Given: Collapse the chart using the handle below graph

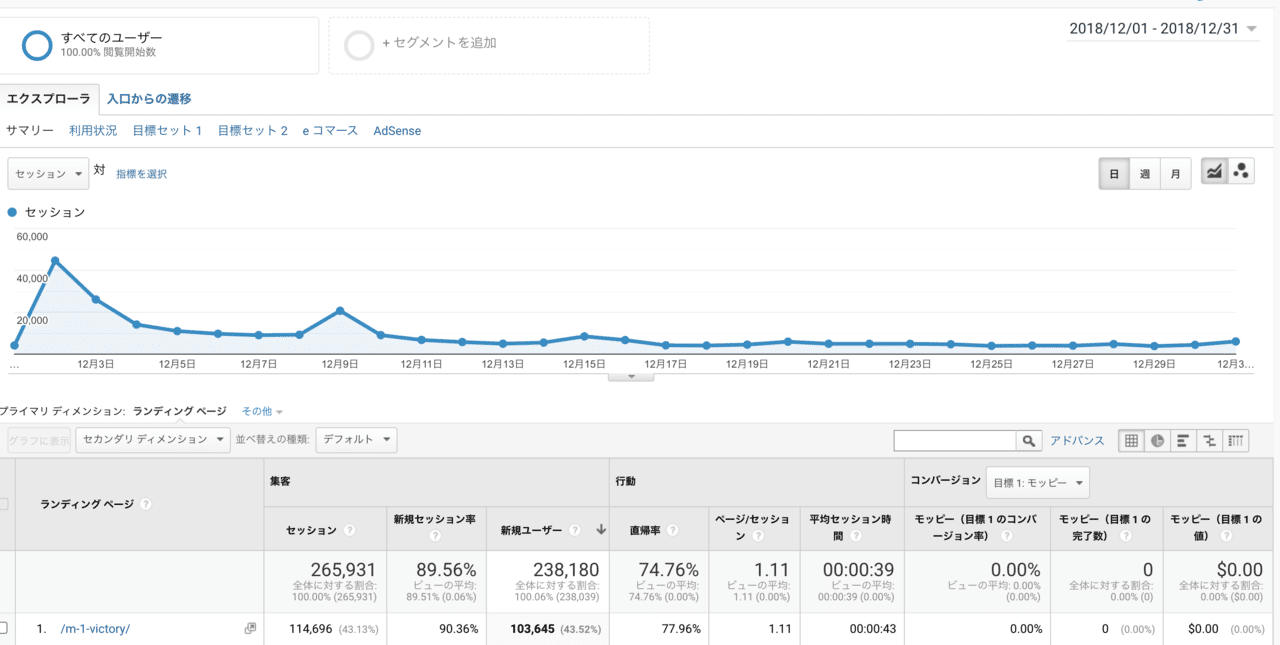Looking at the screenshot, I should pos(631,376).
